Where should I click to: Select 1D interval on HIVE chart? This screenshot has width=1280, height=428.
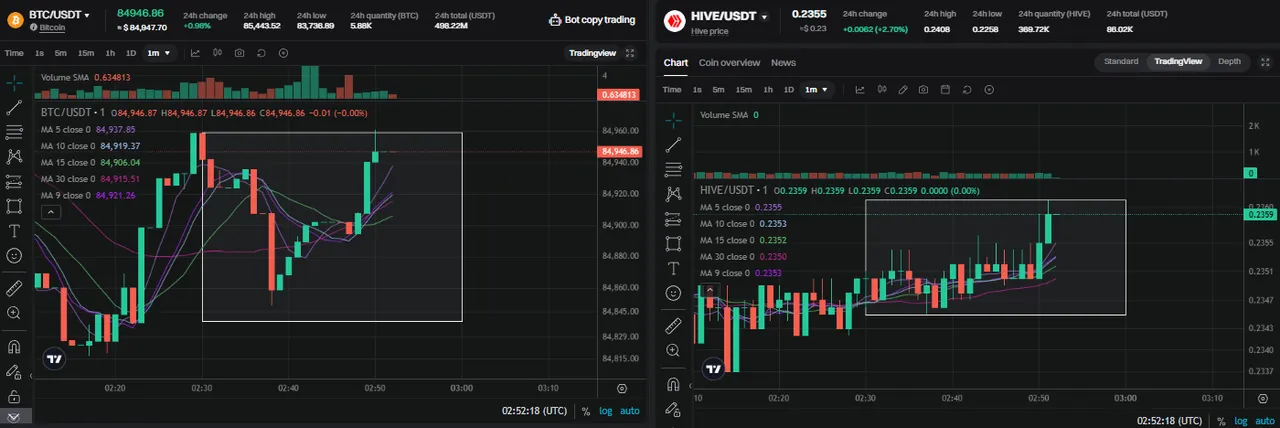(788, 89)
